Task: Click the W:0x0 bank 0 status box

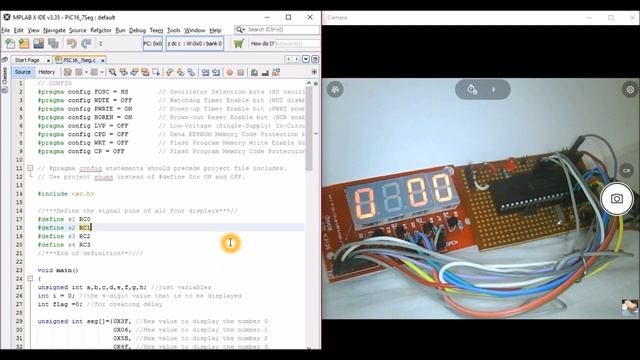Action: (x=195, y=44)
